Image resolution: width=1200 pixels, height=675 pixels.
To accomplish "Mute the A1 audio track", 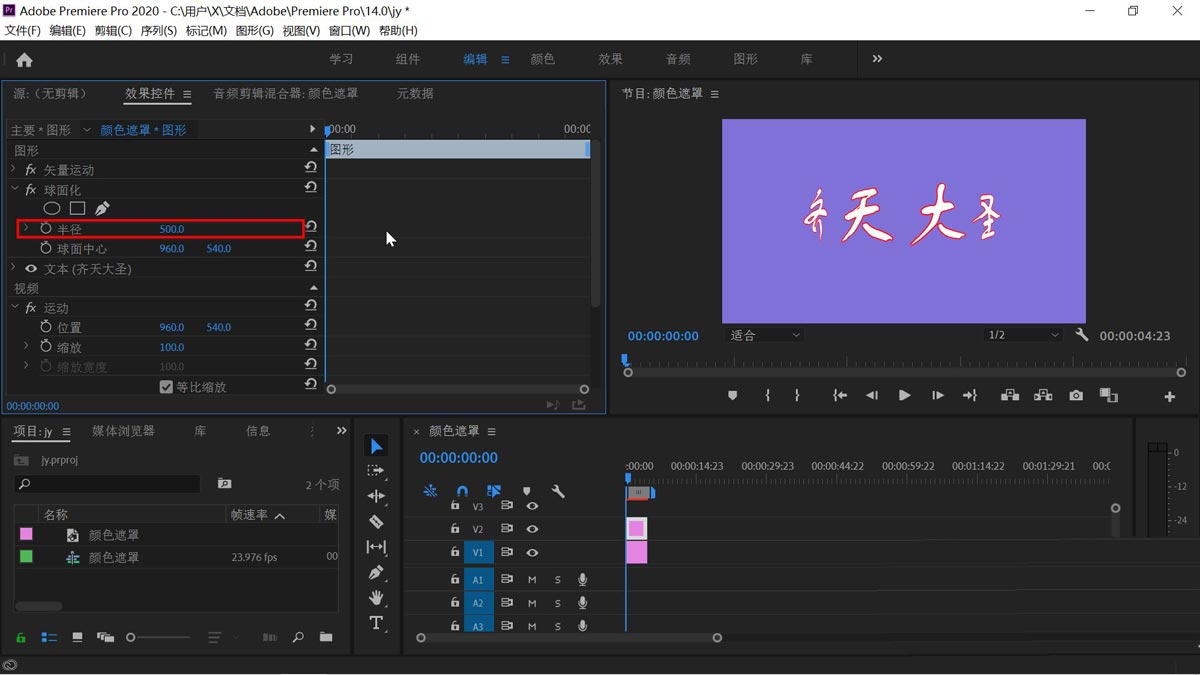I will pos(534,578).
